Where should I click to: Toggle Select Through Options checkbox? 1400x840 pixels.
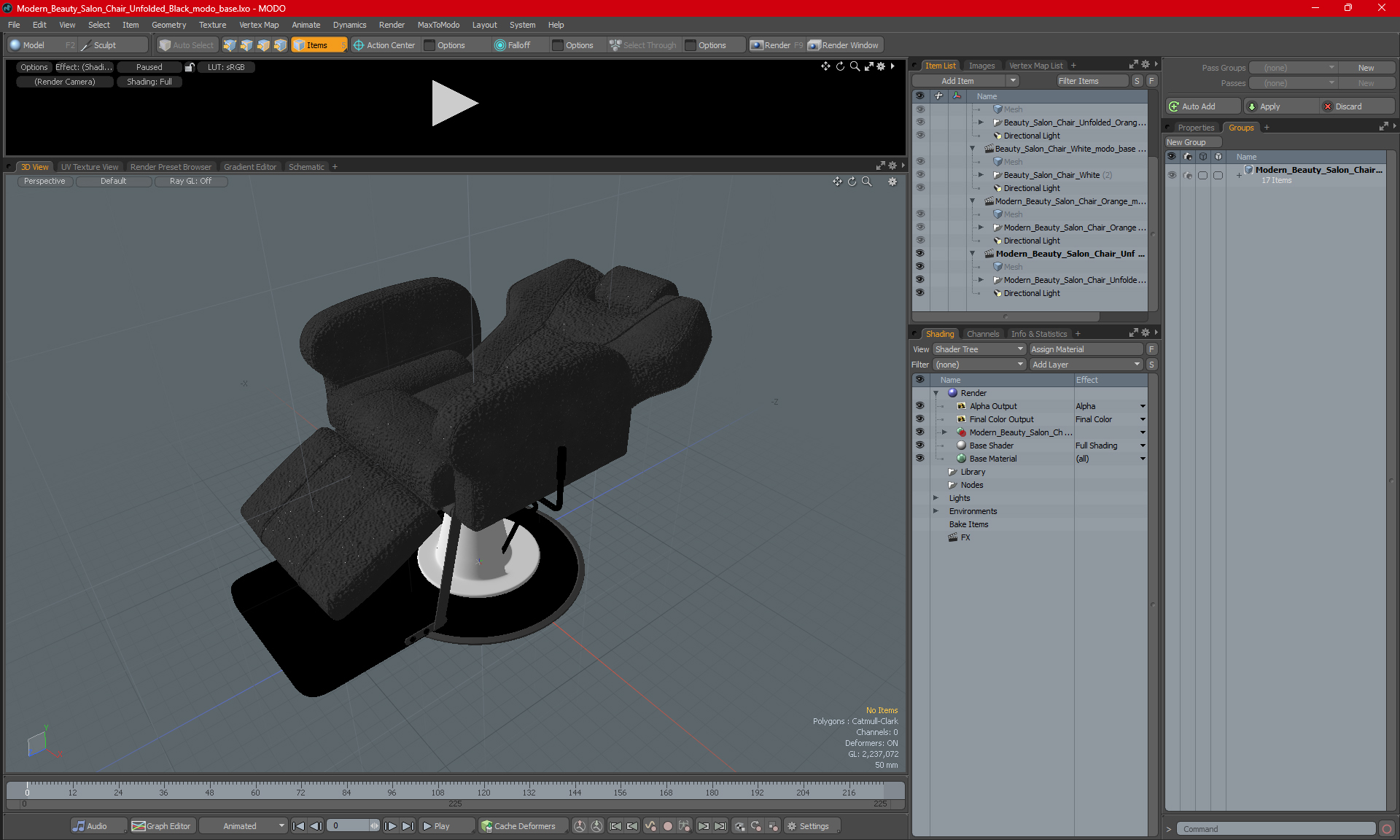click(x=691, y=45)
